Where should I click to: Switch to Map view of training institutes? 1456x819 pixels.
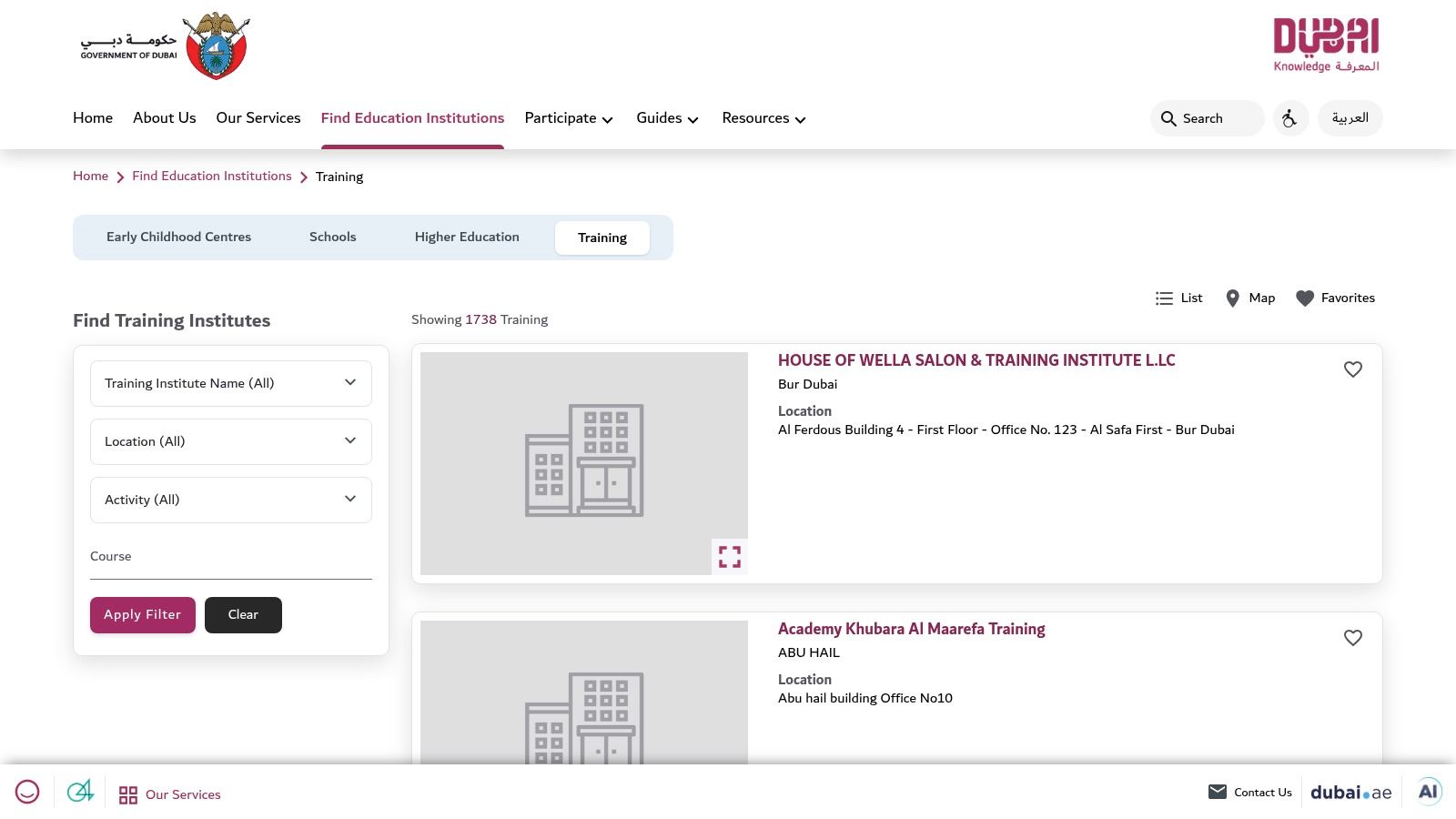[1249, 298]
